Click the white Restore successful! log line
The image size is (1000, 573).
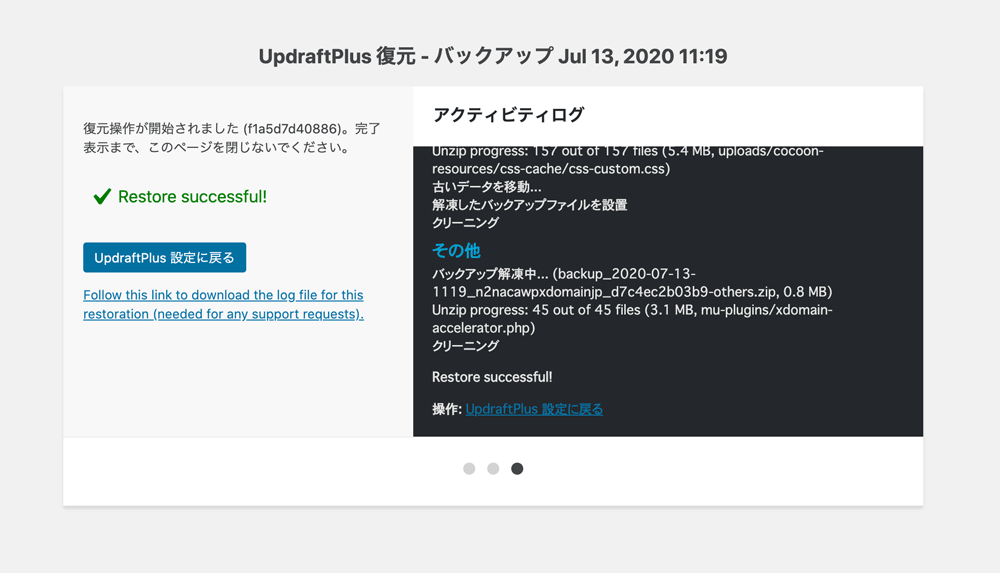click(492, 377)
